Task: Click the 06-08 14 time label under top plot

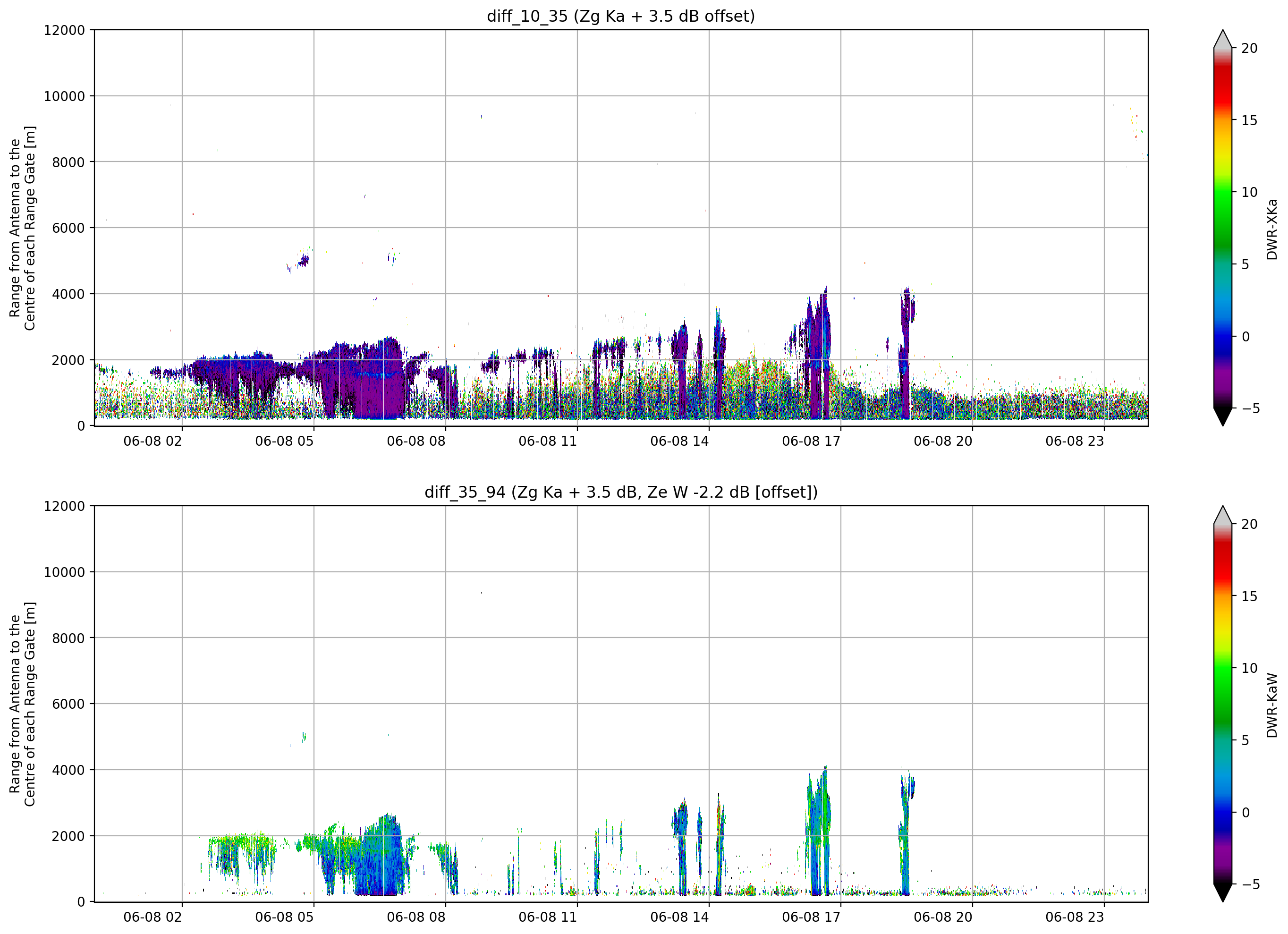Action: 680,442
